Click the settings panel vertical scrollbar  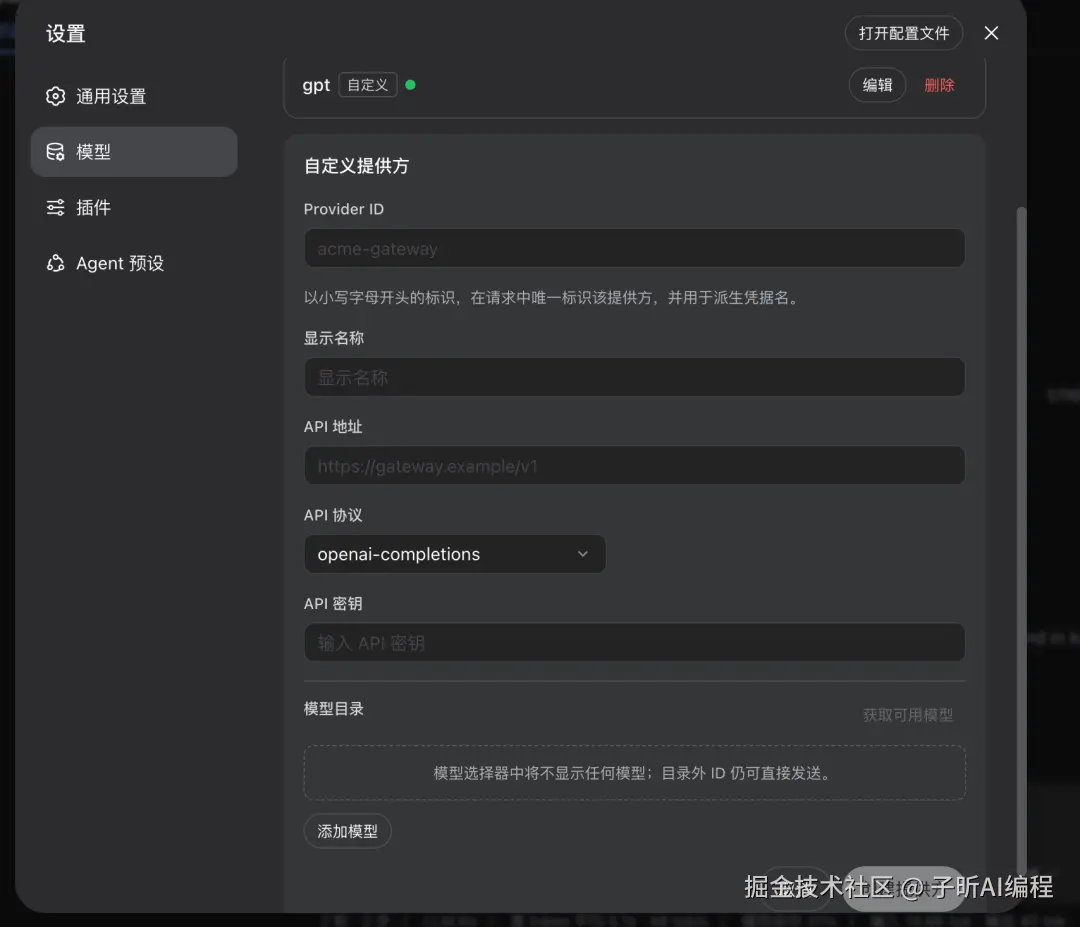coord(1021,541)
